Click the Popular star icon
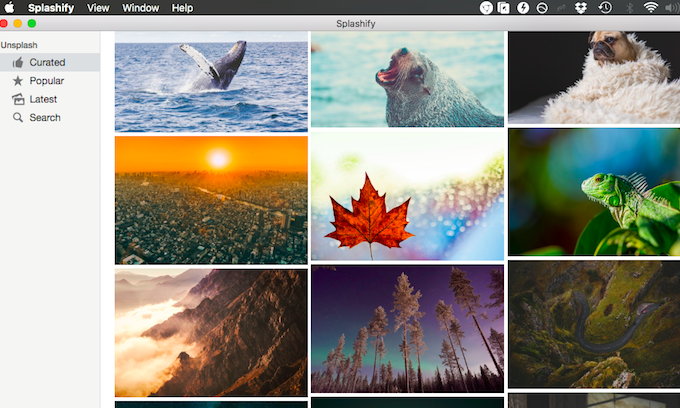Viewport: 680px width, 408px height. [18, 81]
